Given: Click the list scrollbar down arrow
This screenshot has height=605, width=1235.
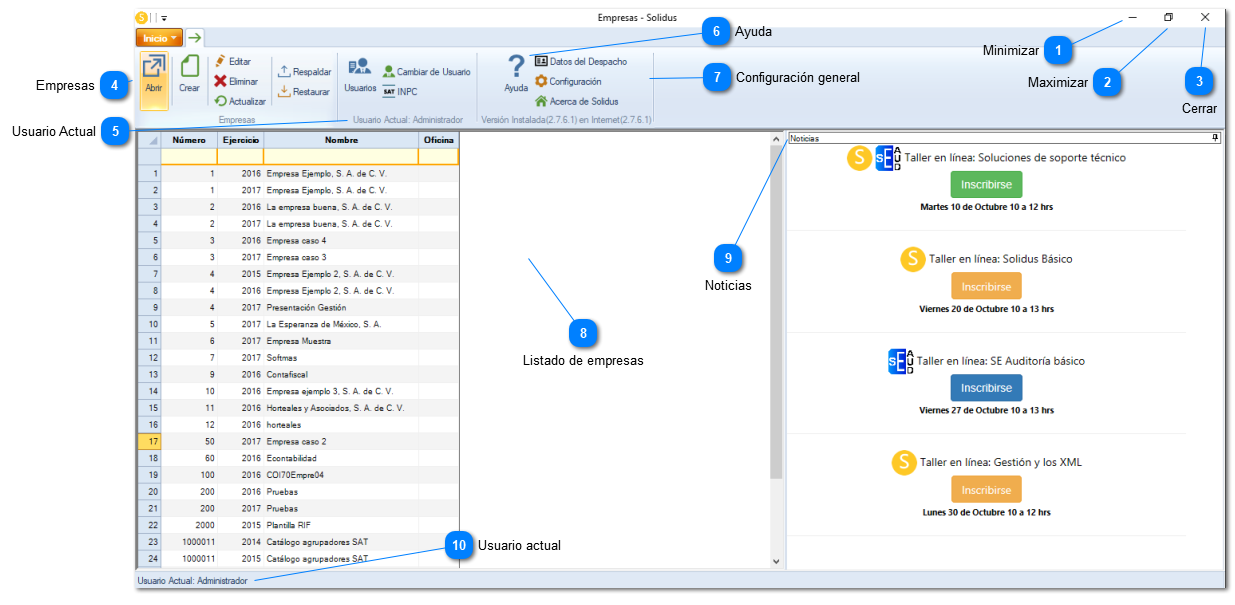Looking at the screenshot, I should [x=776, y=562].
